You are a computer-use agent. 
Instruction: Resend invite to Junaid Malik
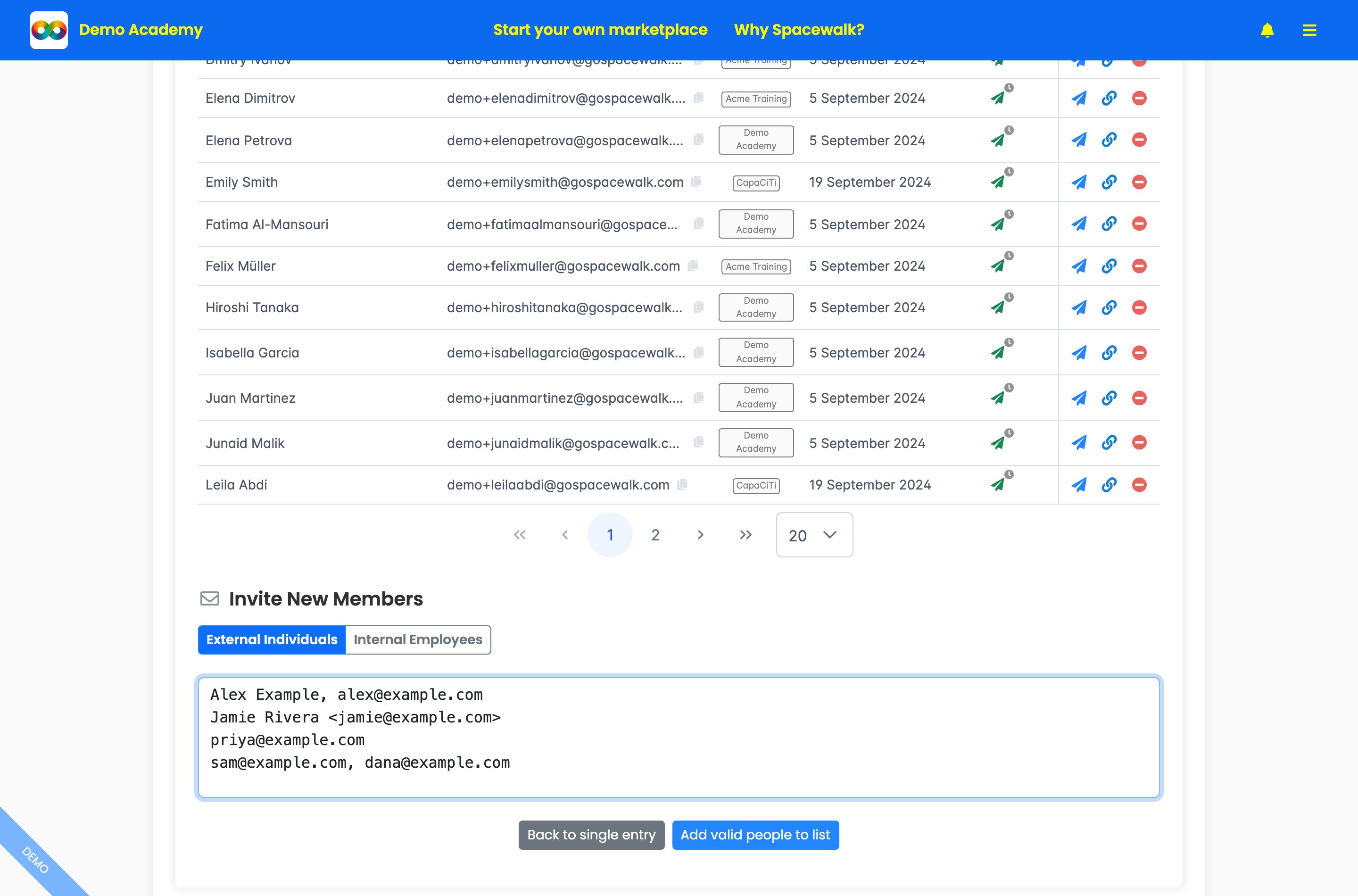(1079, 443)
